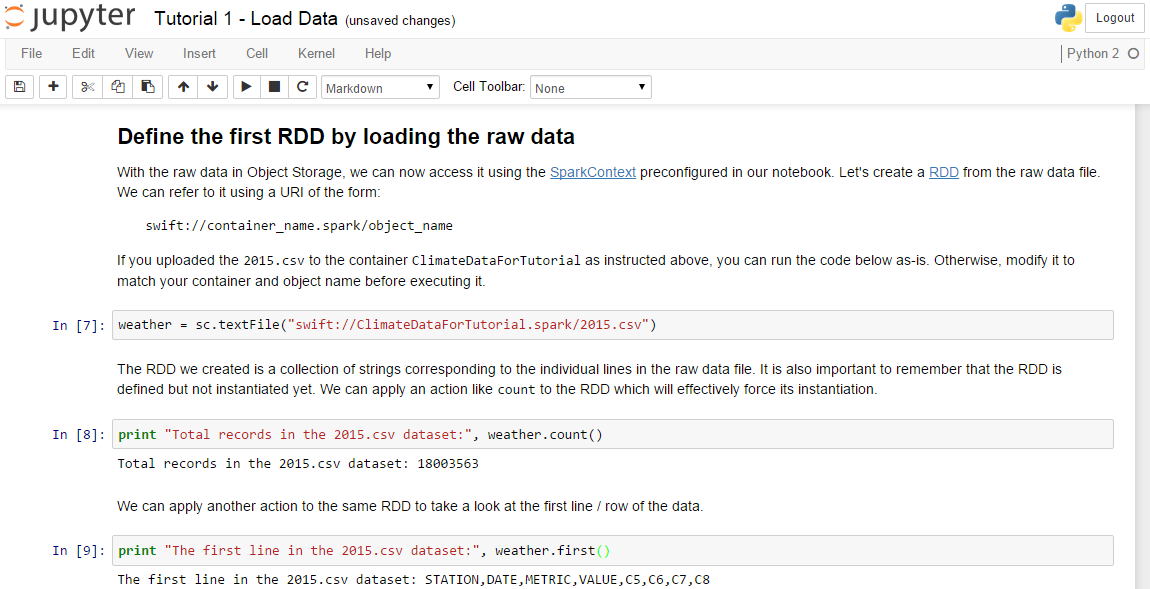The image size is (1150, 589).
Task: Insert cell below using plus icon
Action: (x=53, y=87)
